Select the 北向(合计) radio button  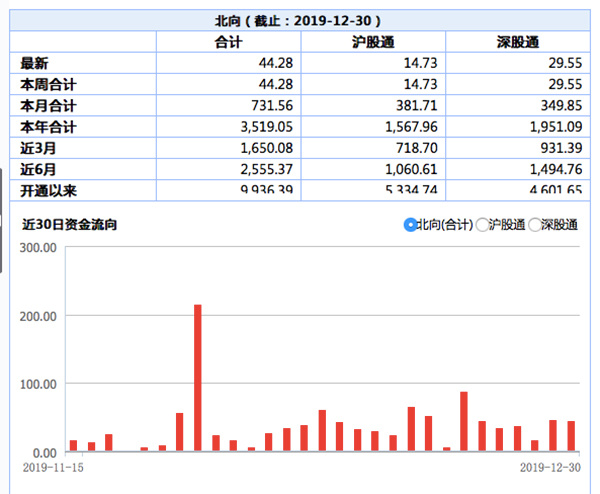point(410,225)
